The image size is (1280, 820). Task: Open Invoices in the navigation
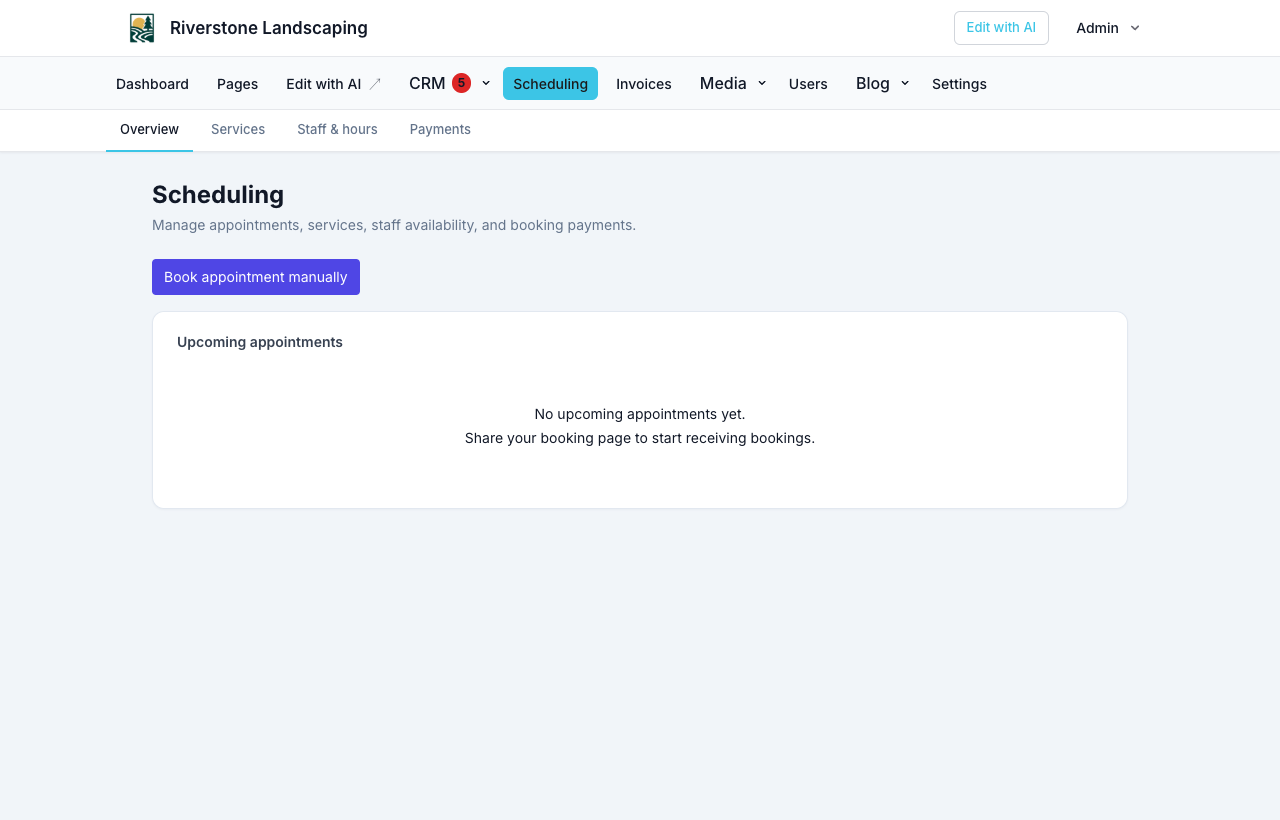tap(644, 84)
